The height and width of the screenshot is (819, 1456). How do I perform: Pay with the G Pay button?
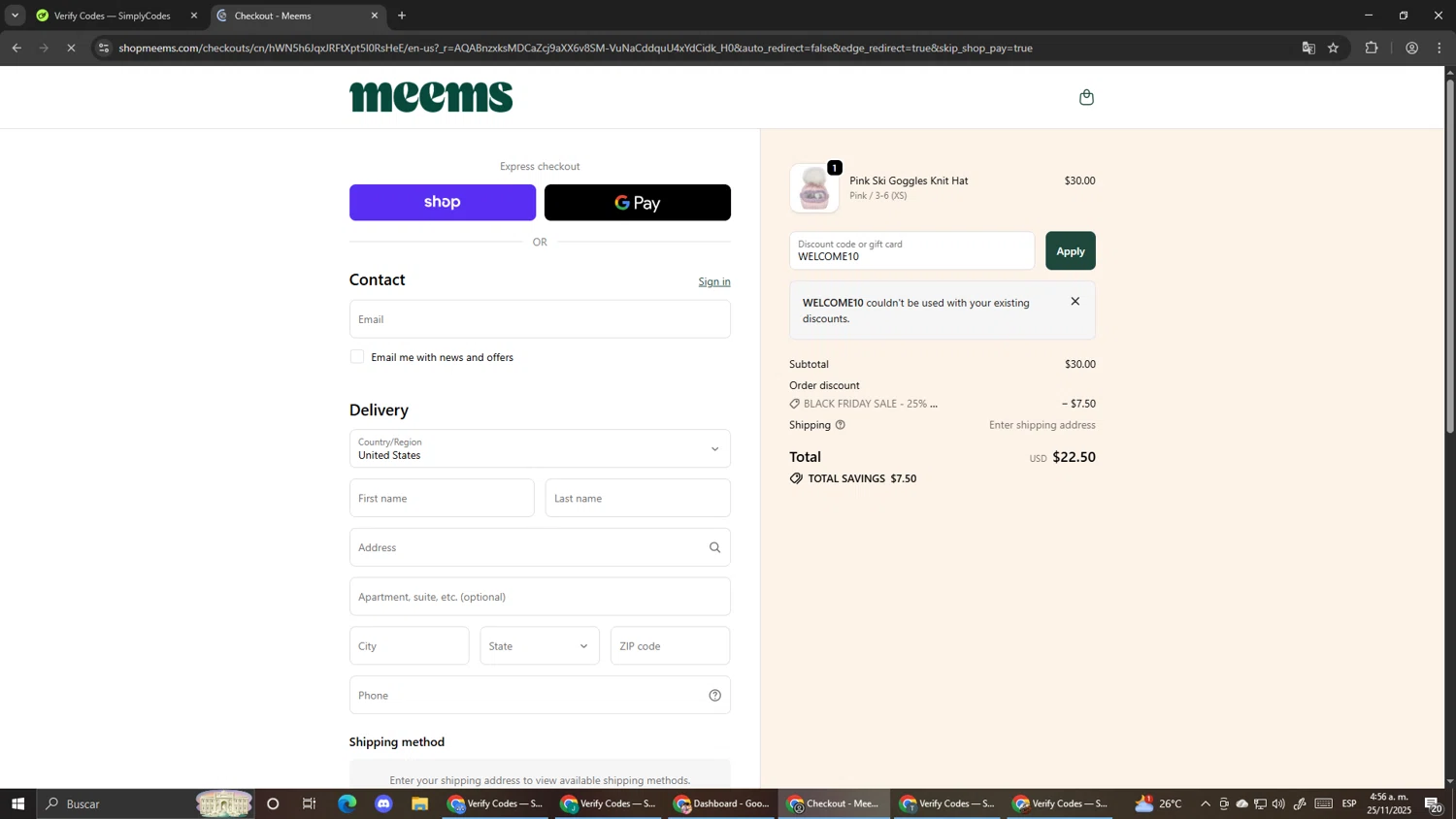[638, 203]
